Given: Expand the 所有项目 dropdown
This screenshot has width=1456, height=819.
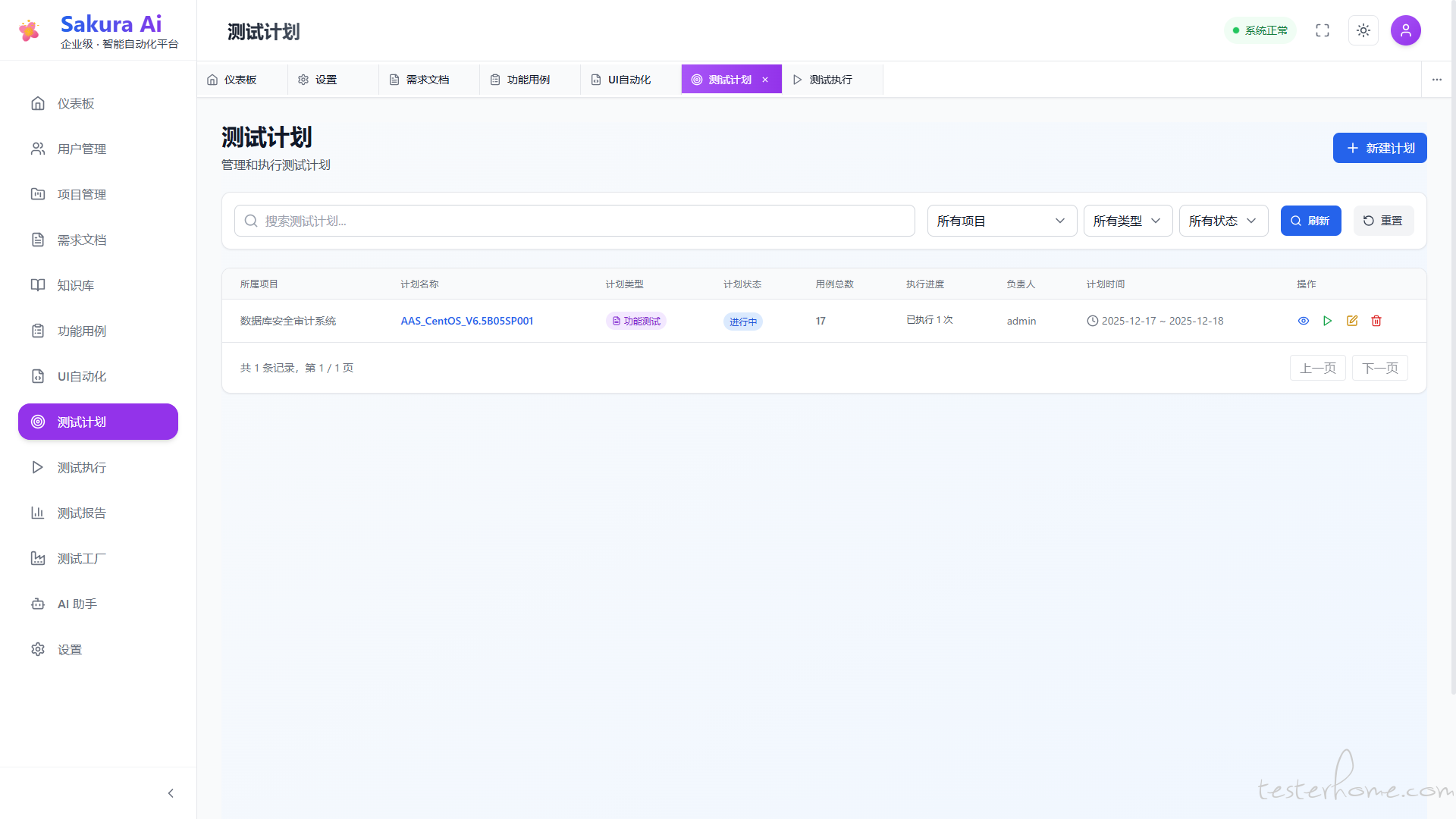Looking at the screenshot, I should (x=1001, y=221).
